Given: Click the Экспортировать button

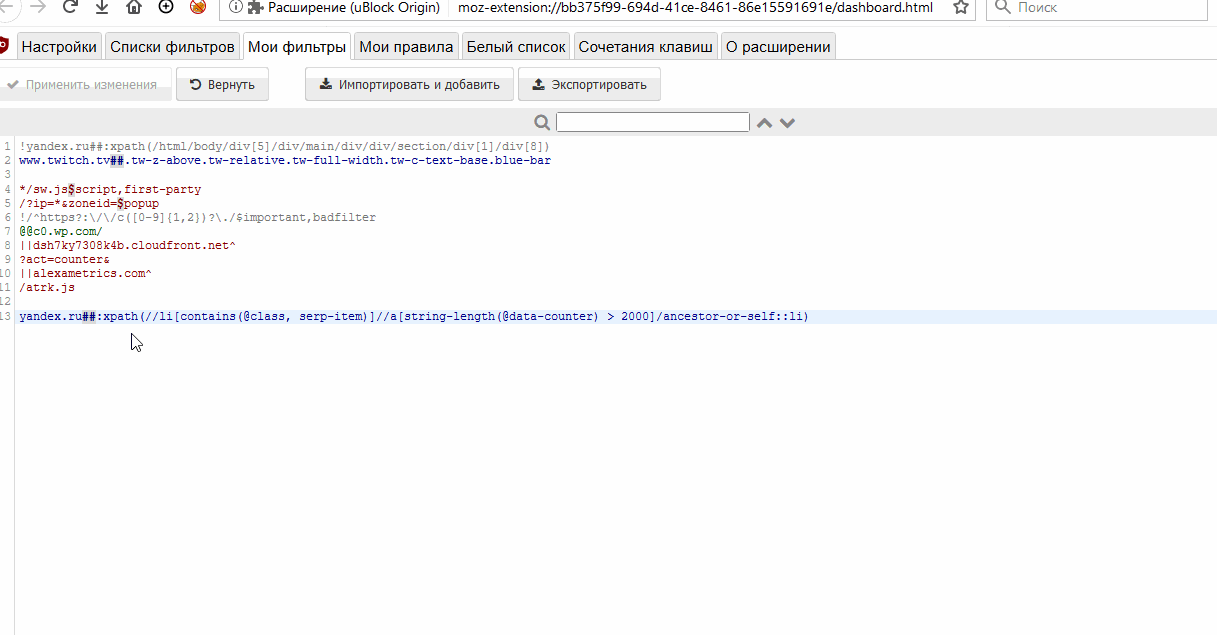Looking at the screenshot, I should (x=589, y=85).
